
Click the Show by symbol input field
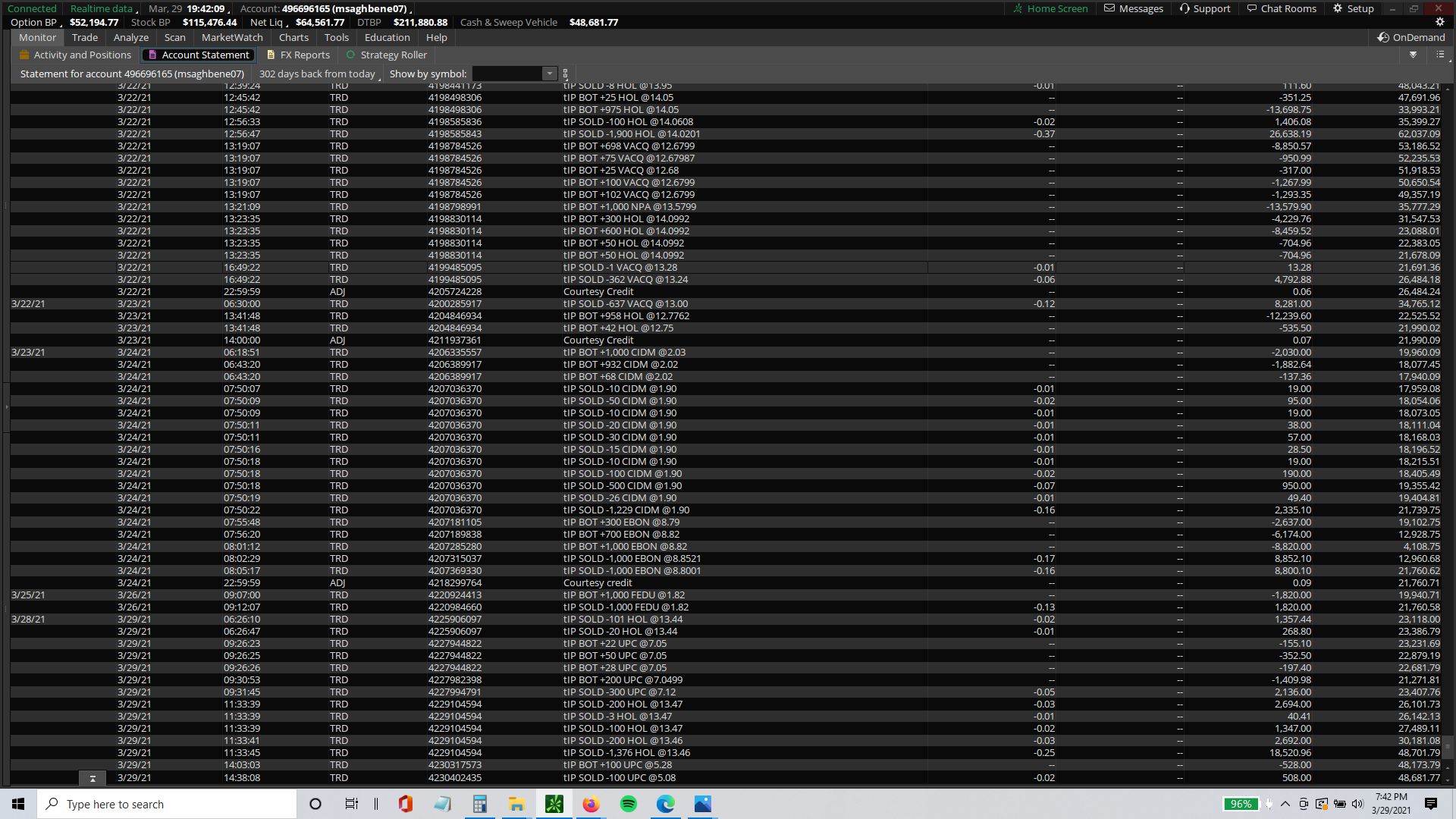(507, 74)
